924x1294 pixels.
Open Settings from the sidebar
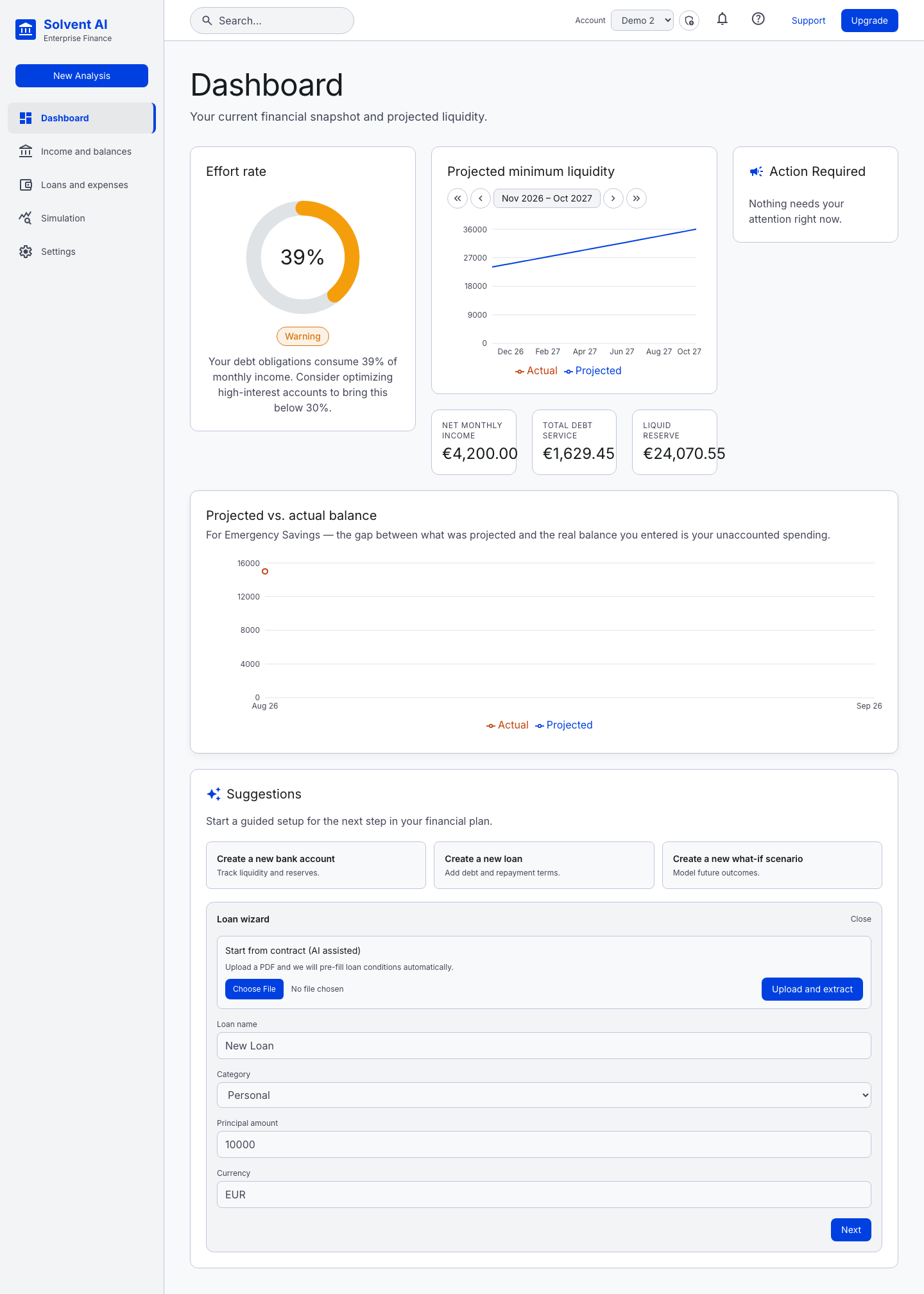point(81,252)
